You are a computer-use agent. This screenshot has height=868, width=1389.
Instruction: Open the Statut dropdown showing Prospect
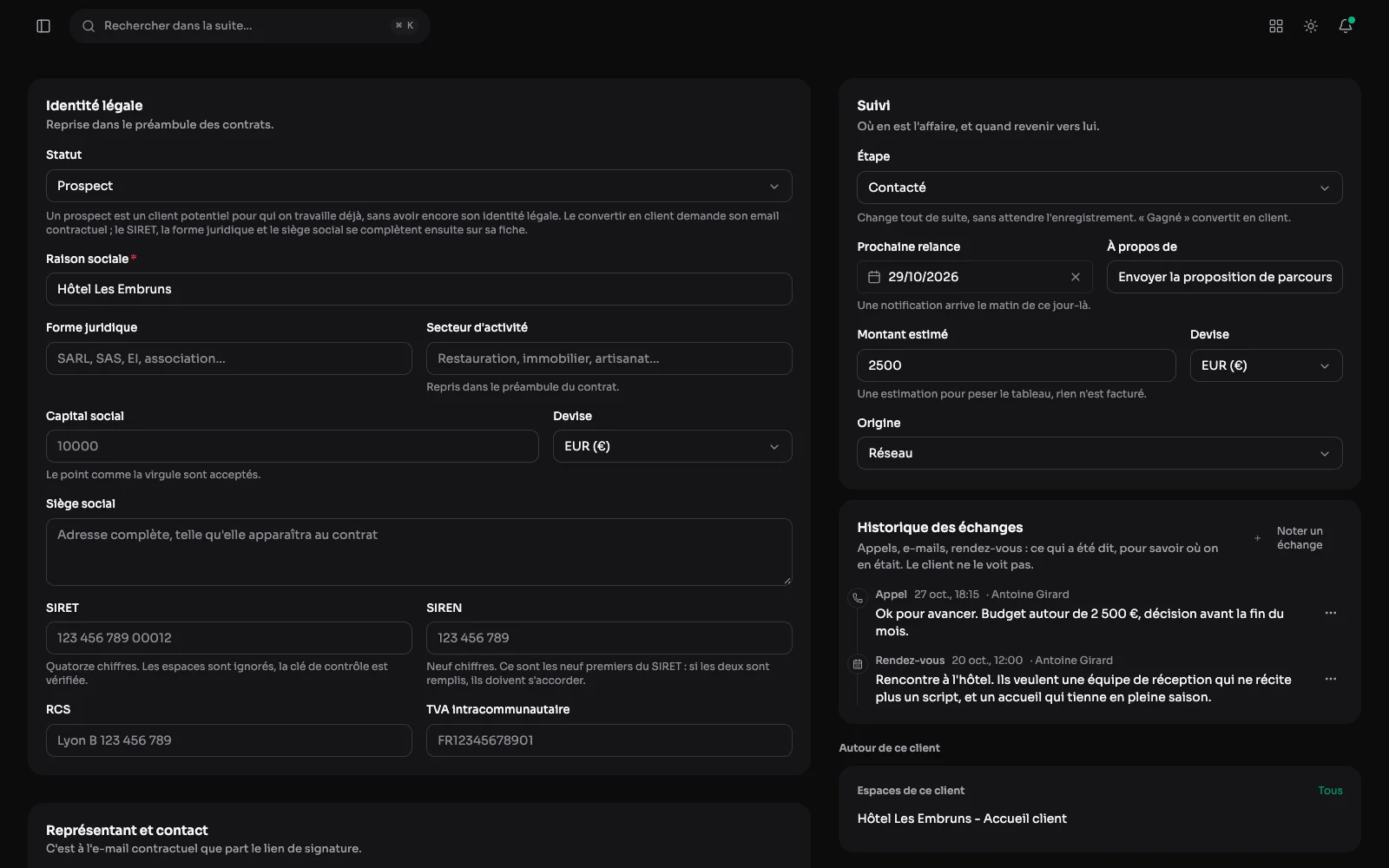click(x=419, y=186)
